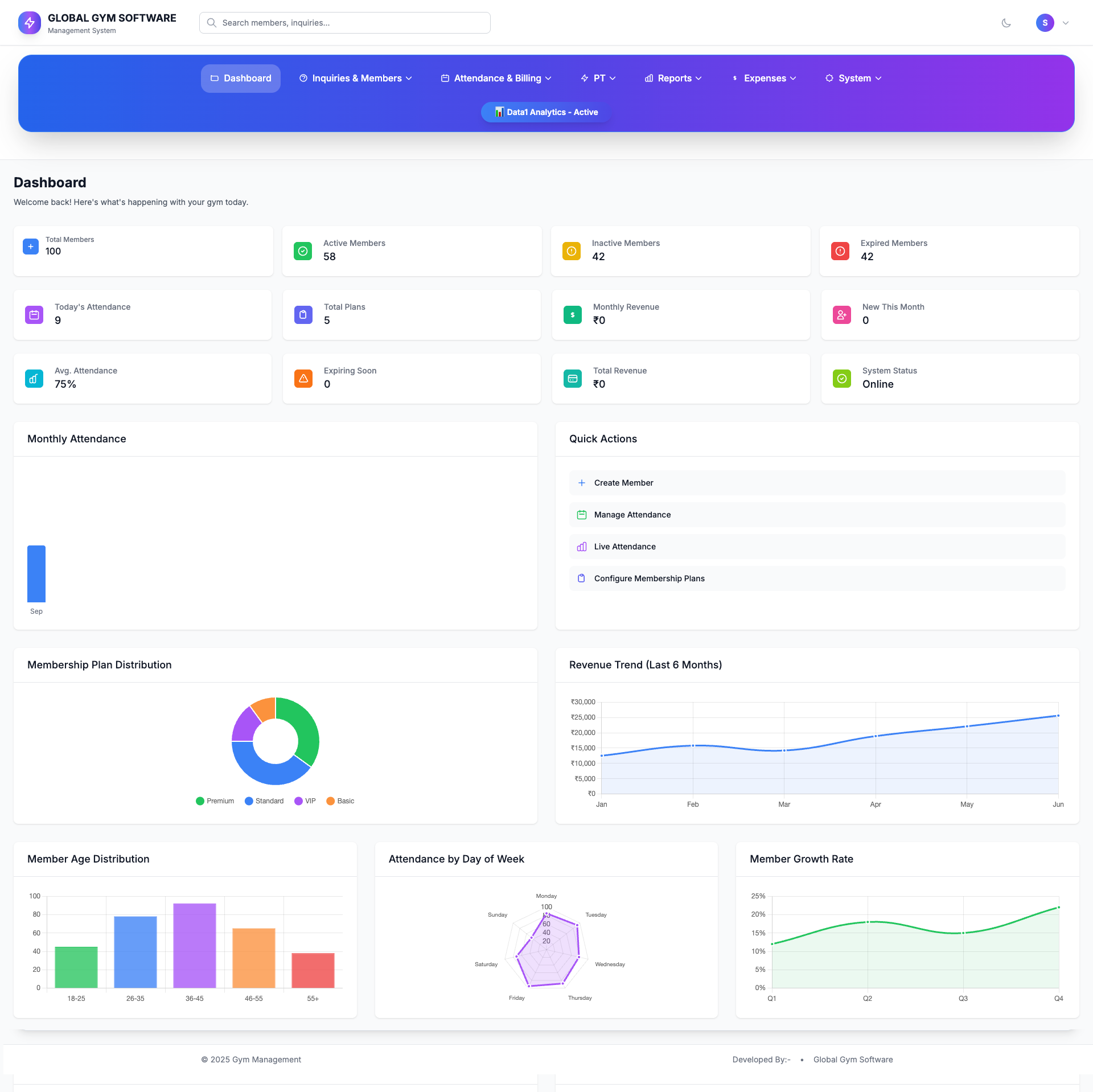Click the Monthly Revenue dollar icon

coord(572,314)
